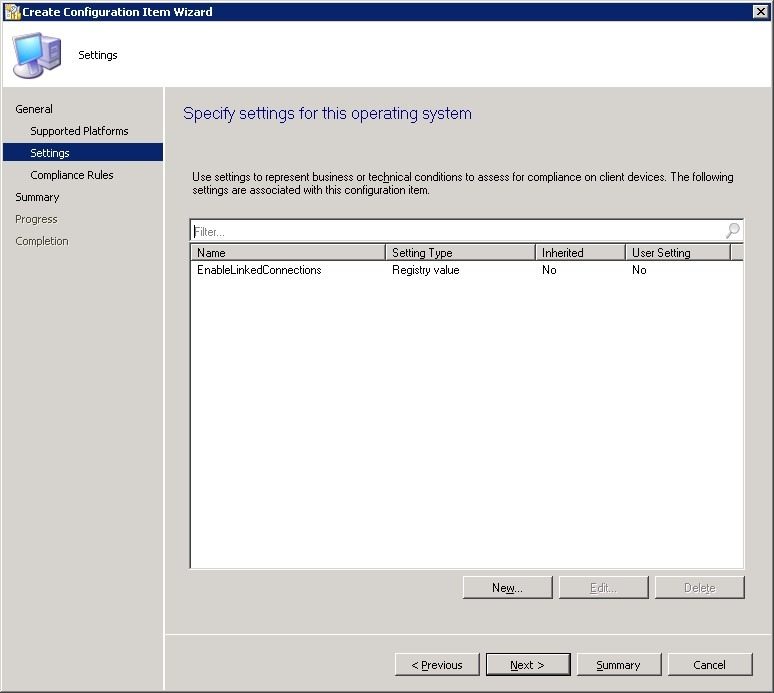Click the 'Registry value' cell
Viewport: 774px width, 693px height.
click(x=426, y=270)
